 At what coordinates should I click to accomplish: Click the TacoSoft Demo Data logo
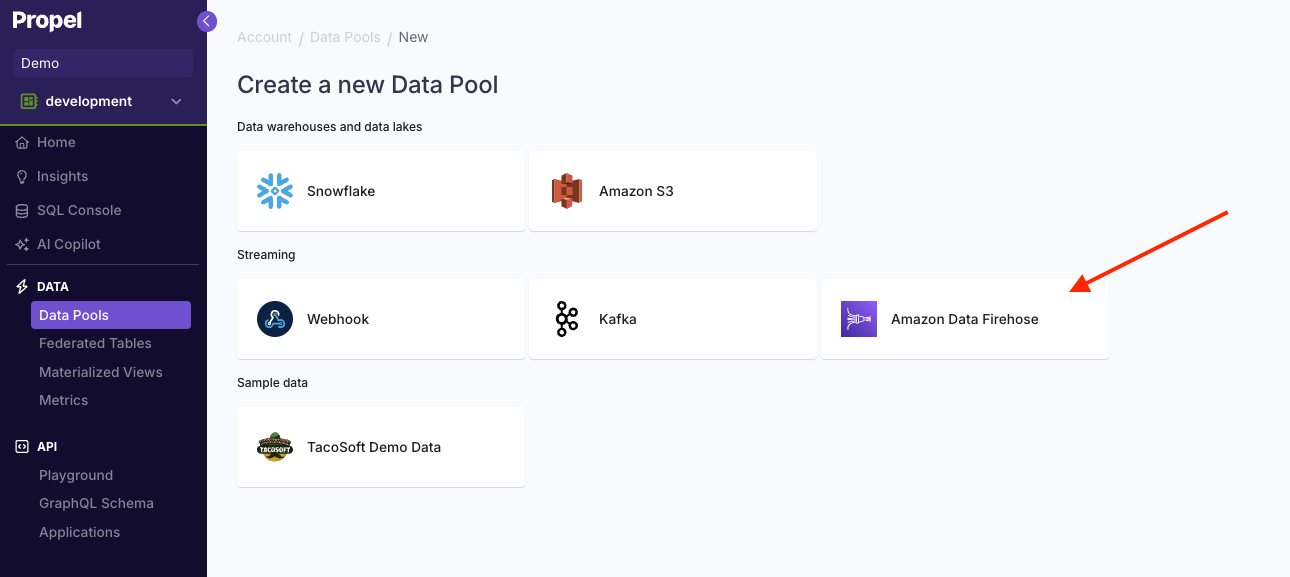click(x=274, y=446)
